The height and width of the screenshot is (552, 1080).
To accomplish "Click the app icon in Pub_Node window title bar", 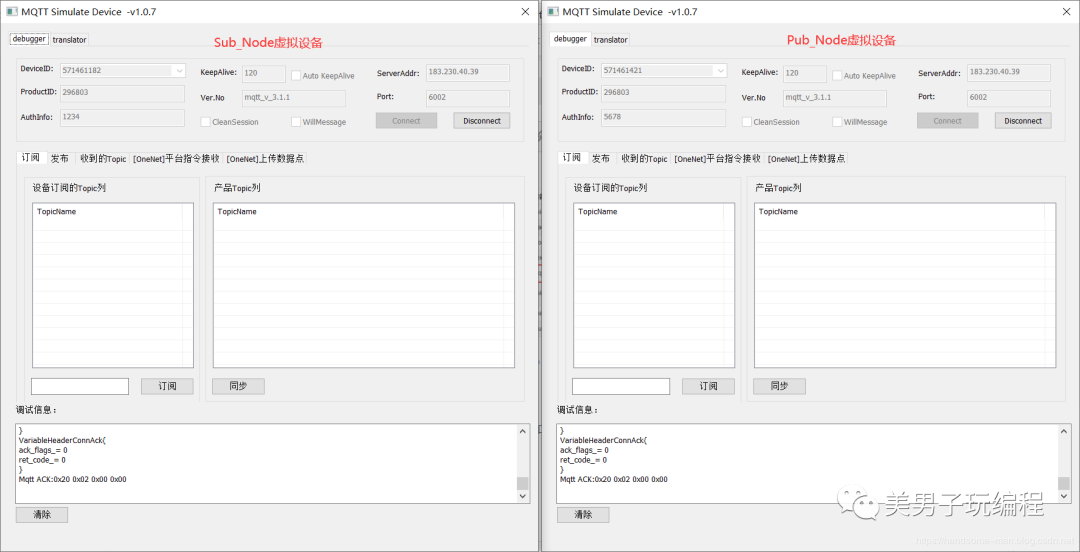I will coord(552,12).
